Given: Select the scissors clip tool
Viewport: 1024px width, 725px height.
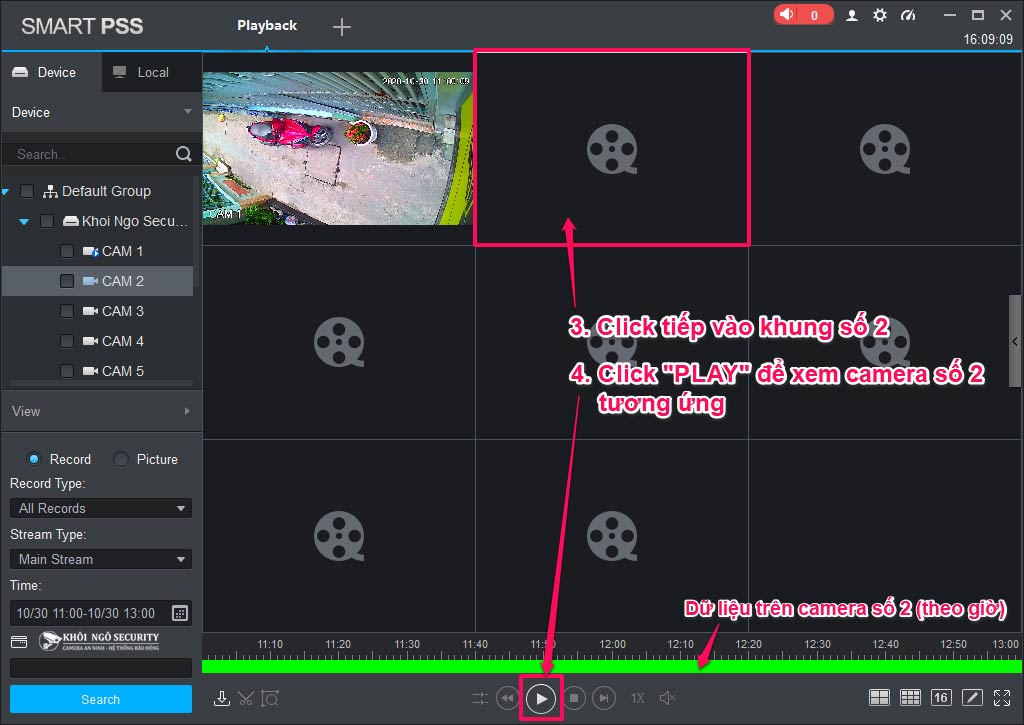Looking at the screenshot, I should [x=246, y=698].
